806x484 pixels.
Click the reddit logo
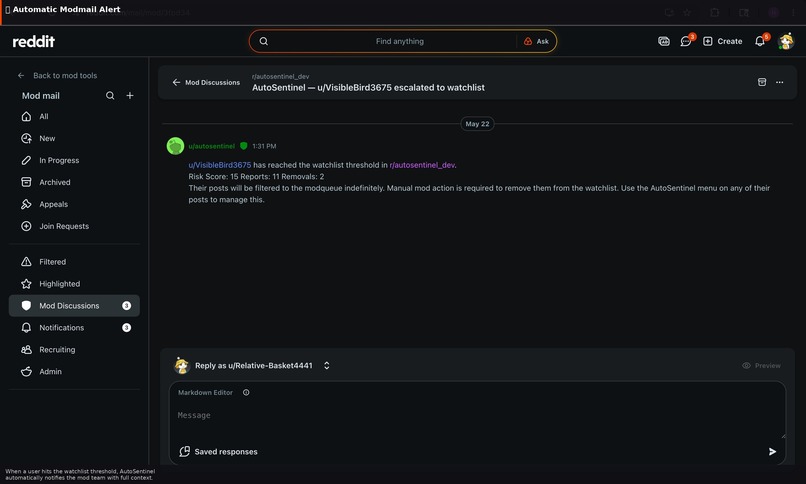[x=33, y=42]
